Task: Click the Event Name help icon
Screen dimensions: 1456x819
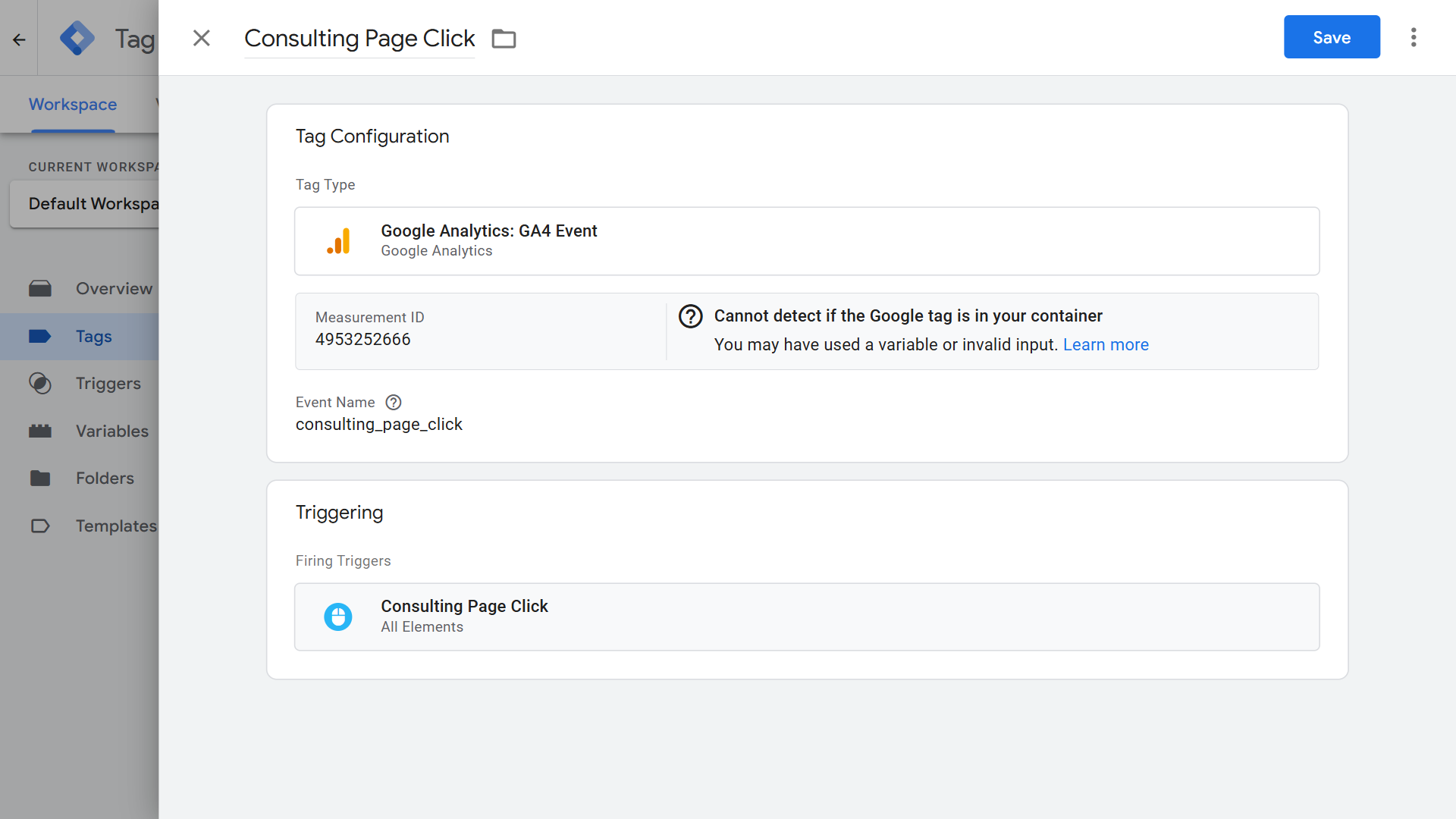Action: [x=394, y=403]
